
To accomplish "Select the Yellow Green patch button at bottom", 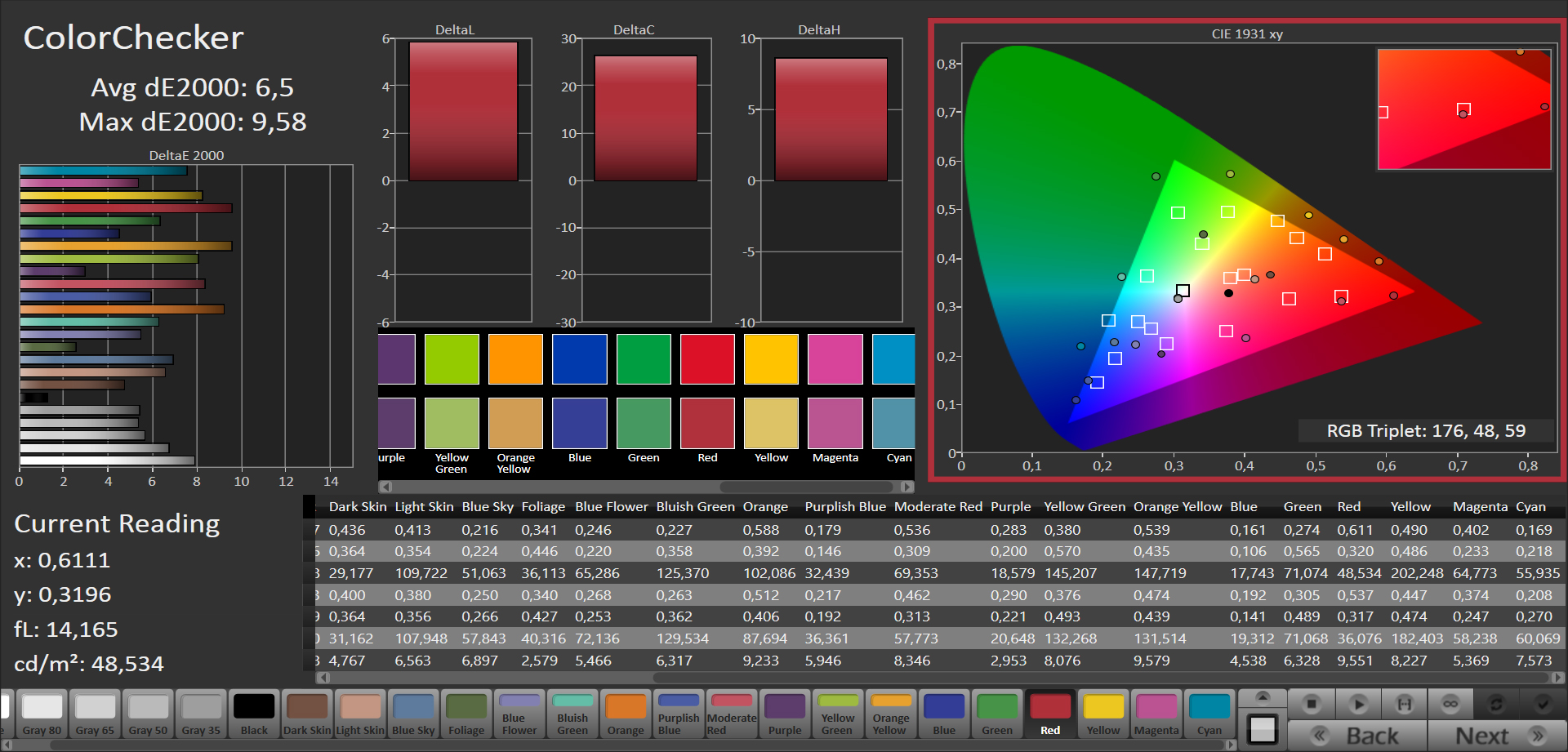I will (838, 714).
